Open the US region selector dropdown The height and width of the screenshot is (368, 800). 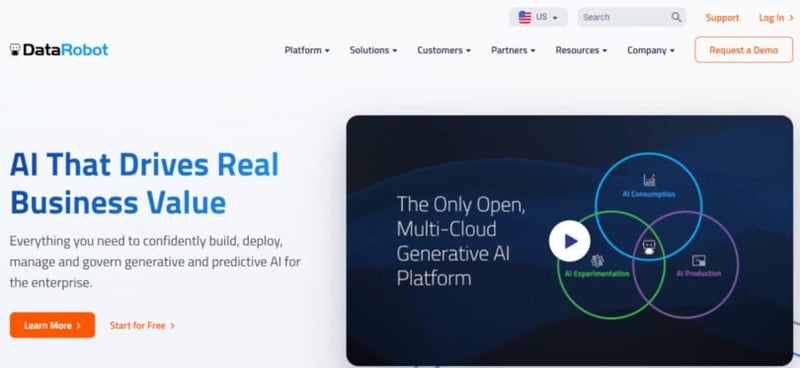click(538, 17)
